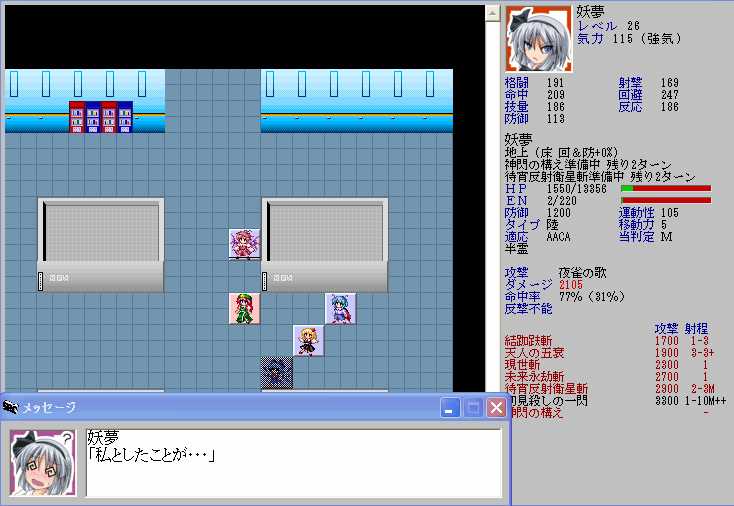
Task: Click the 地上 terrain info line
Action: 562,153
